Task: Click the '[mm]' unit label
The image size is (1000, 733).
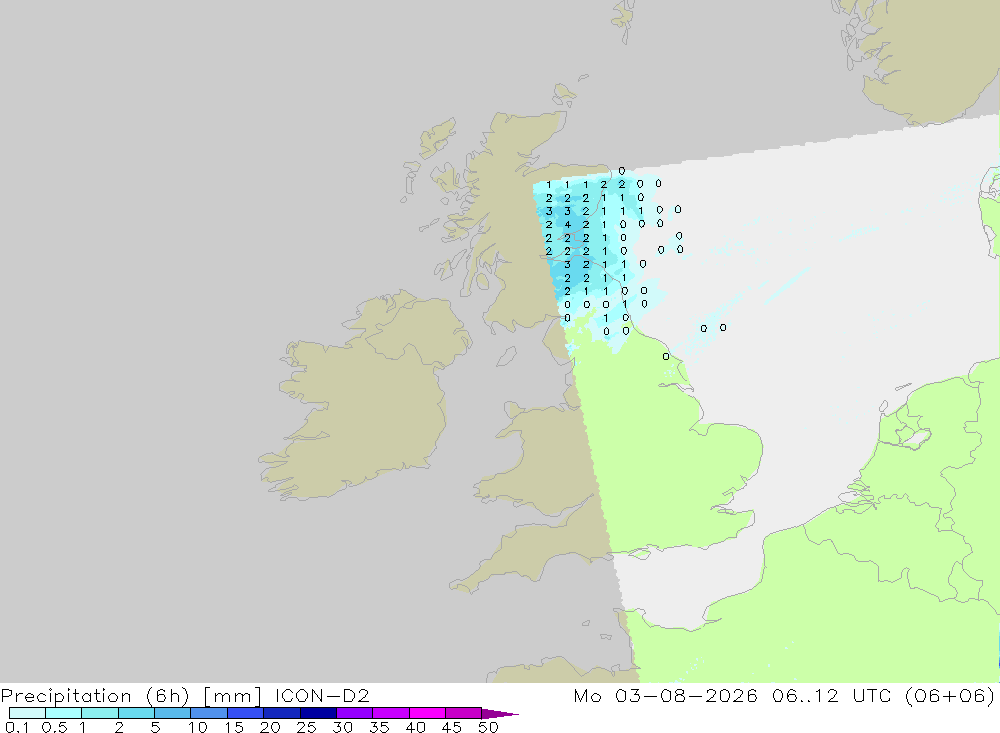Action: 232,696
